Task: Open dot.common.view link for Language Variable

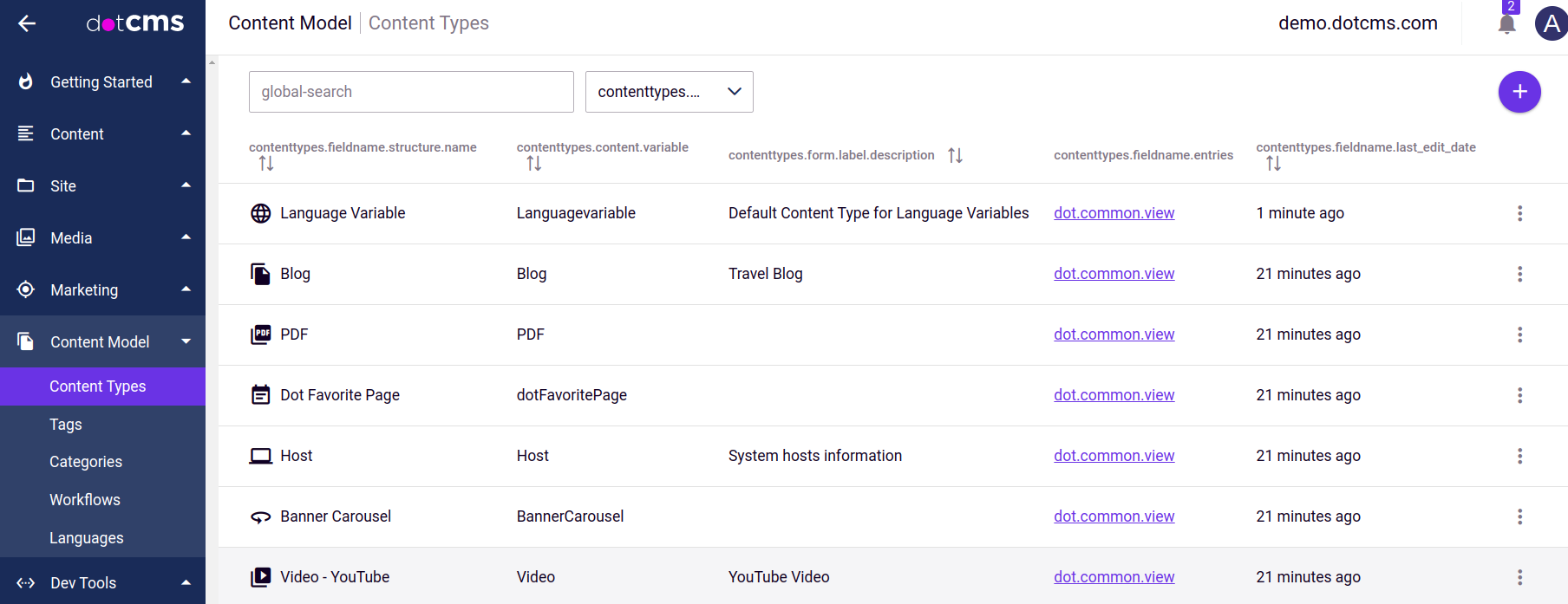Action: 1114,213
